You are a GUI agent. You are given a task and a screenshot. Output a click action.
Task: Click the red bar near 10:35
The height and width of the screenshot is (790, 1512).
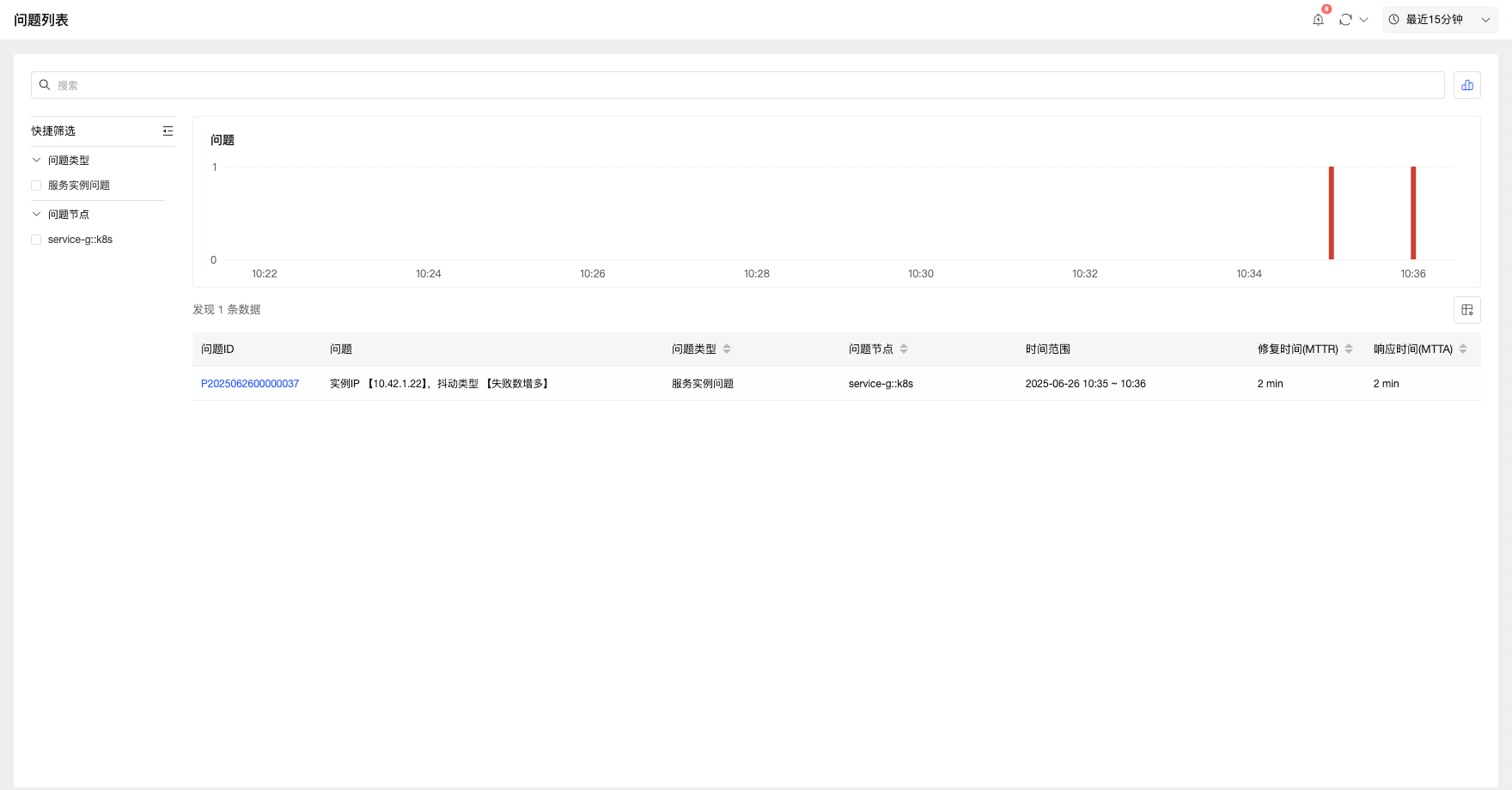(x=1332, y=213)
